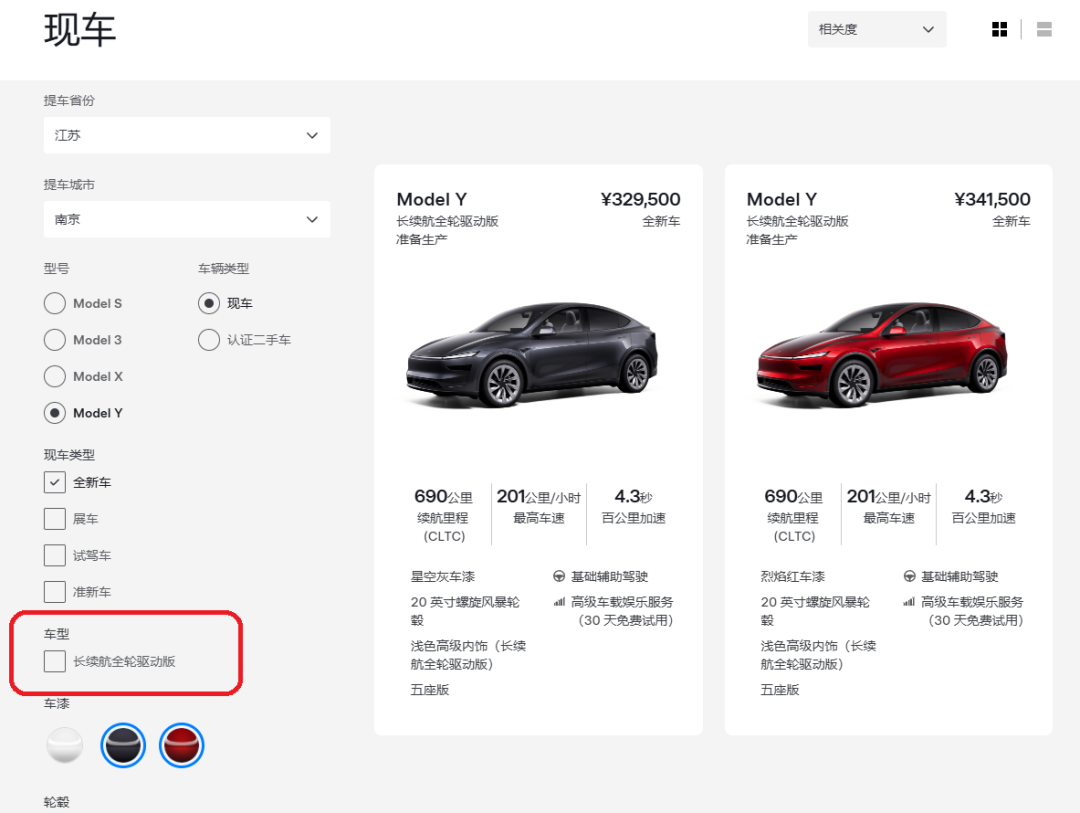Switch to list view layout icon

[1044, 29]
